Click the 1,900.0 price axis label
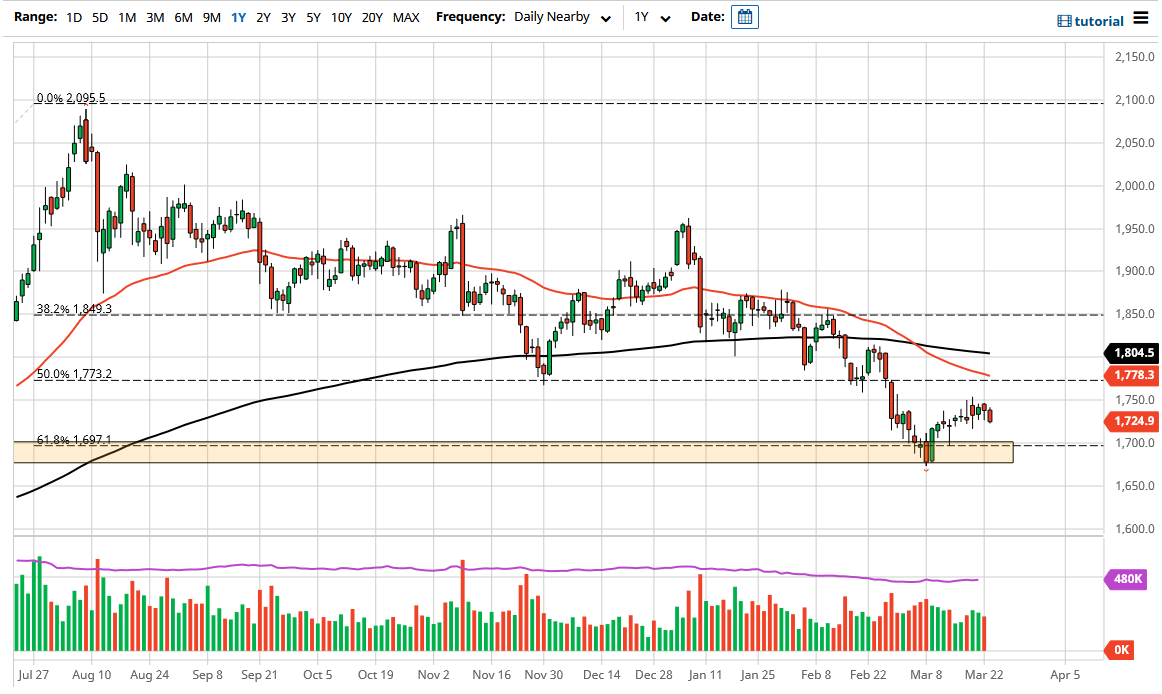This screenshot has height=694, width=1162. pyautogui.click(x=1135, y=271)
